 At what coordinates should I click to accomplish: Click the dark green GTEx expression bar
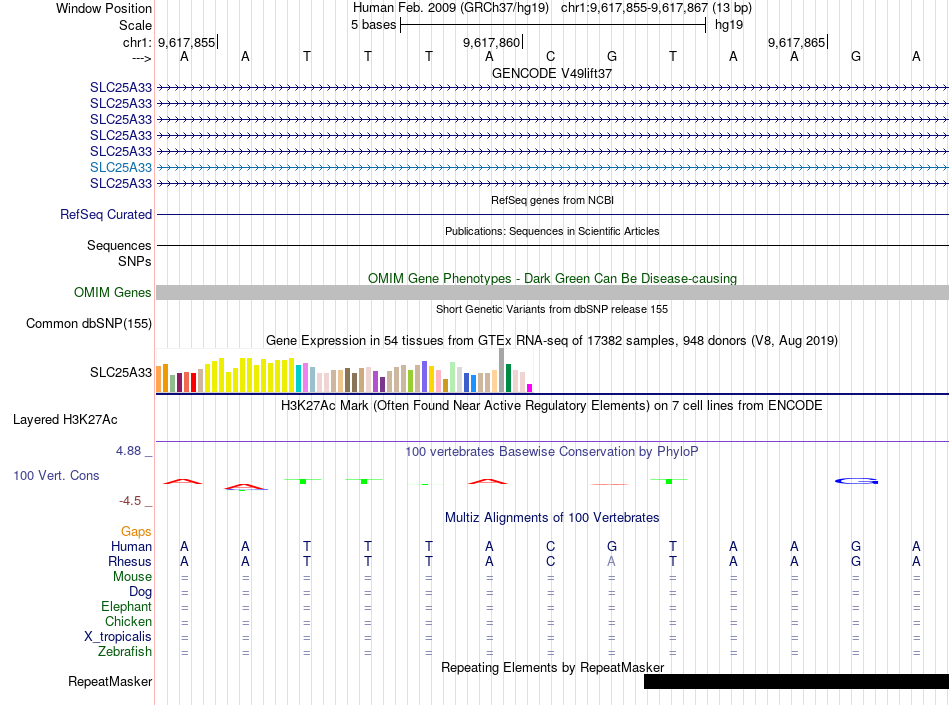click(508, 378)
